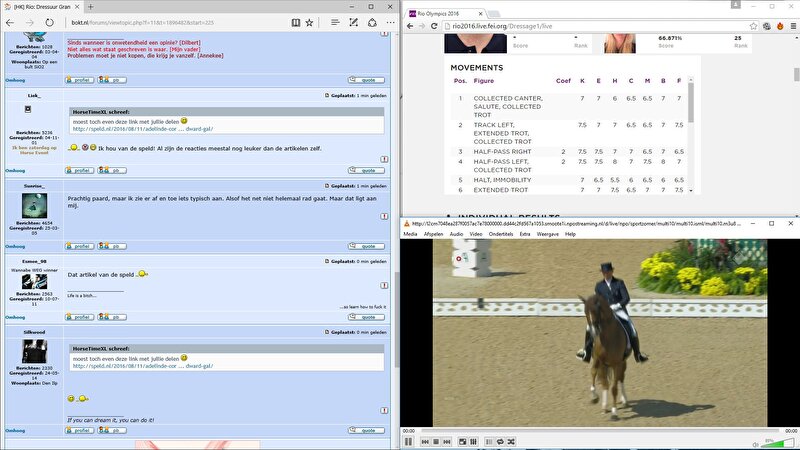The height and width of the screenshot is (450, 800).
Task: Toggle shuffle playback in VLC
Action: (511, 442)
